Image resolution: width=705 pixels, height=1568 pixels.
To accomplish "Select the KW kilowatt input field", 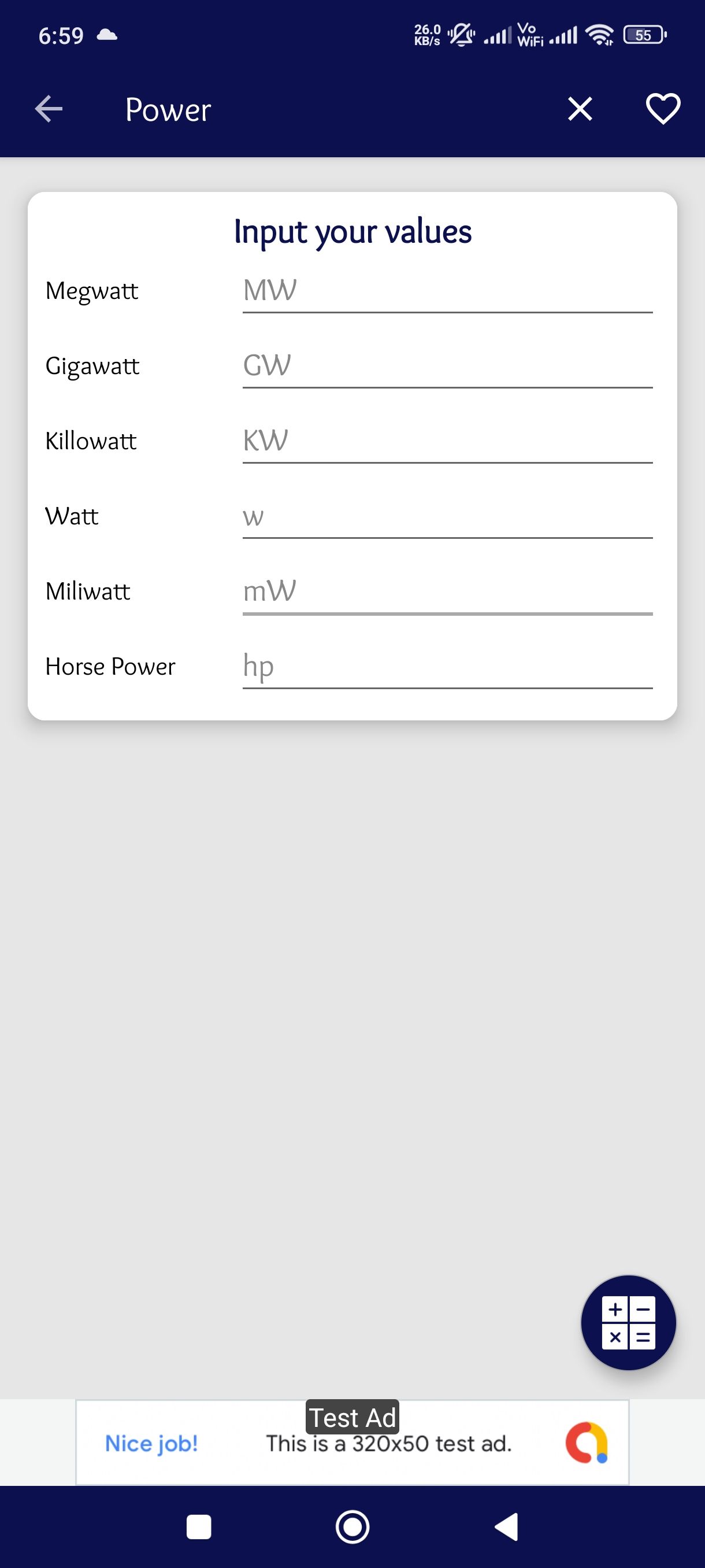I will click(447, 441).
